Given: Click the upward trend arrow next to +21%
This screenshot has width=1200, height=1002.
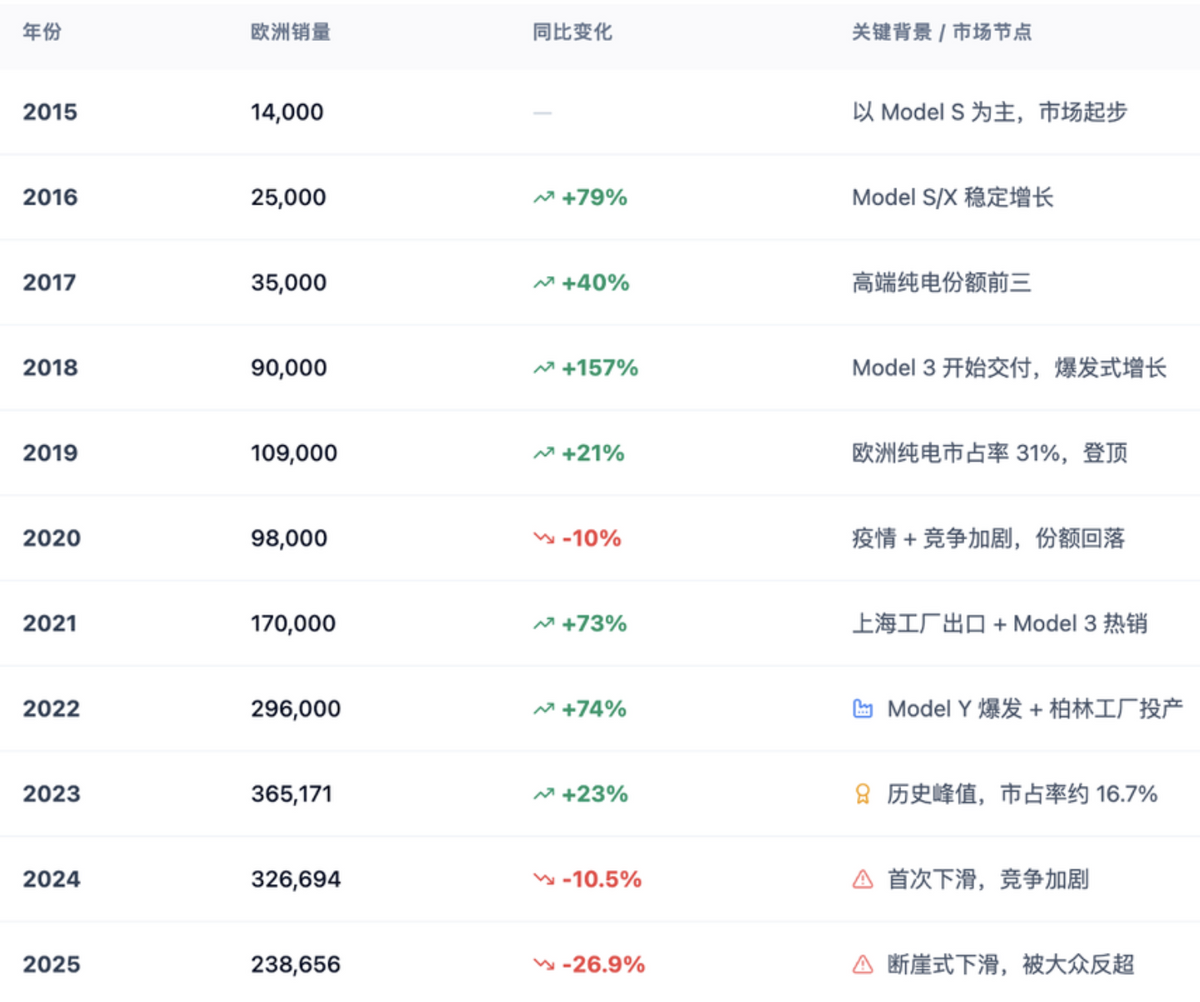Looking at the screenshot, I should pos(543,453).
